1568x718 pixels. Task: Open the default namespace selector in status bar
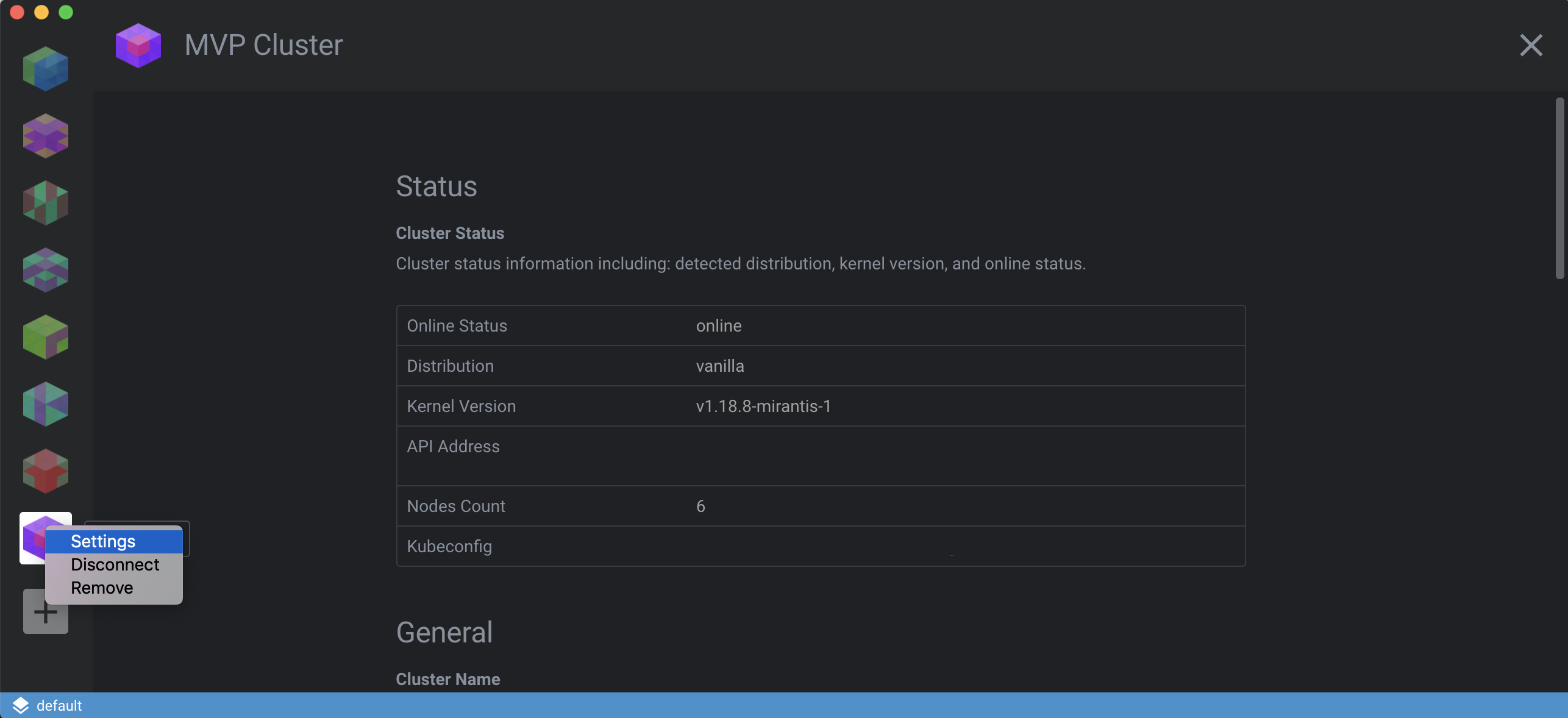point(59,705)
